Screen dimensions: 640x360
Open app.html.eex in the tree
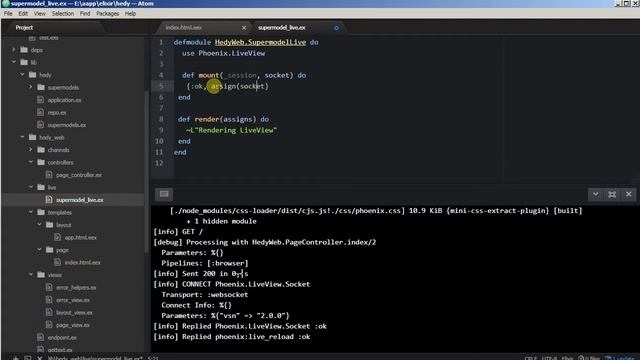(80, 237)
